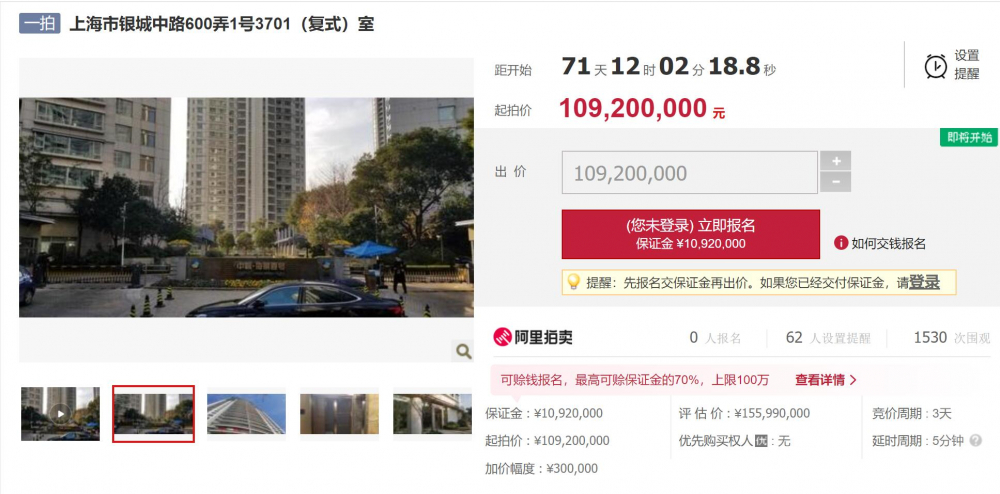Play the video thumbnail preview
This screenshot has height=494, width=1000.
tap(60, 414)
